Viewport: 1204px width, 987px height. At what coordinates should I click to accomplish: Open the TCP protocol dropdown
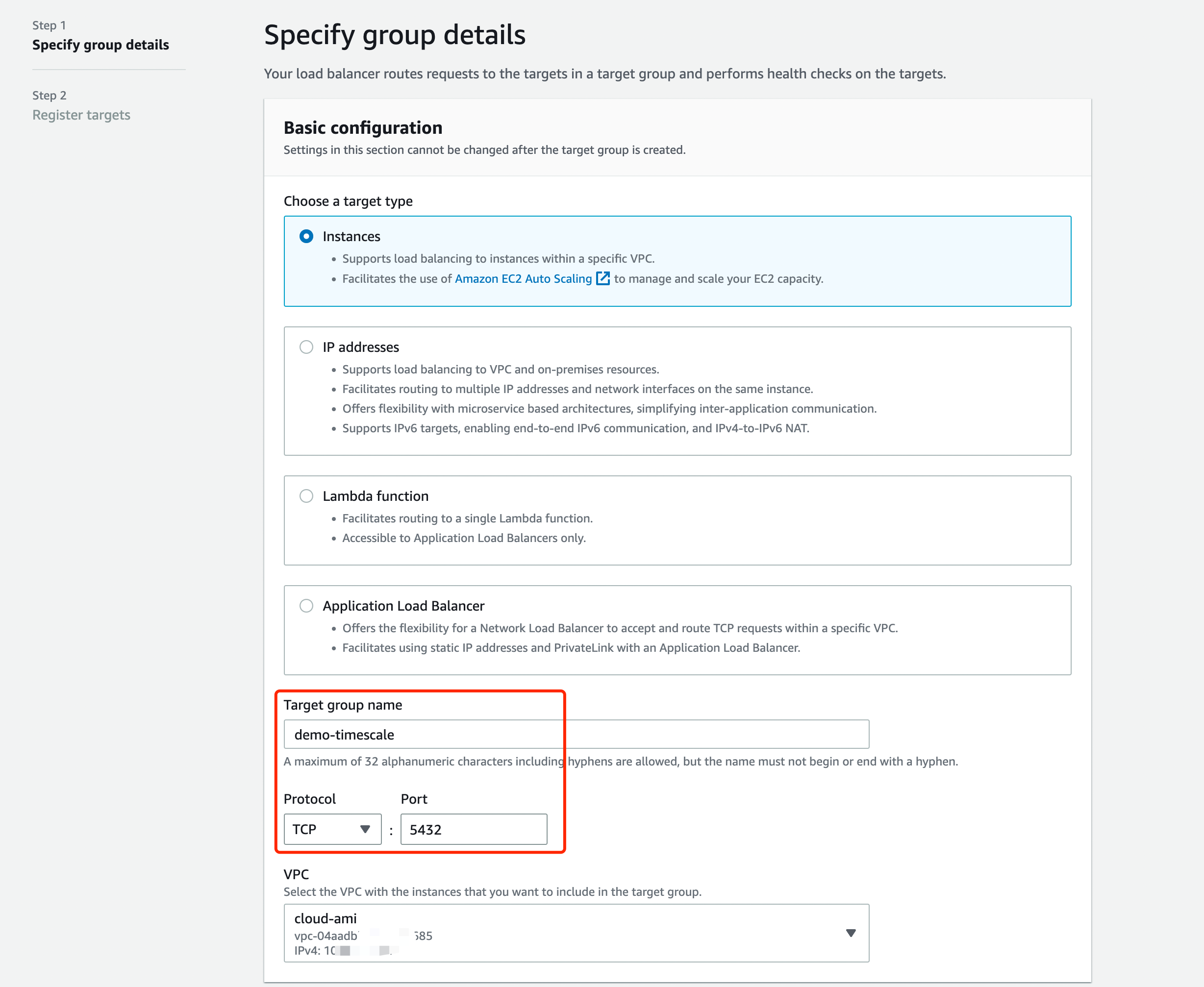click(x=332, y=829)
